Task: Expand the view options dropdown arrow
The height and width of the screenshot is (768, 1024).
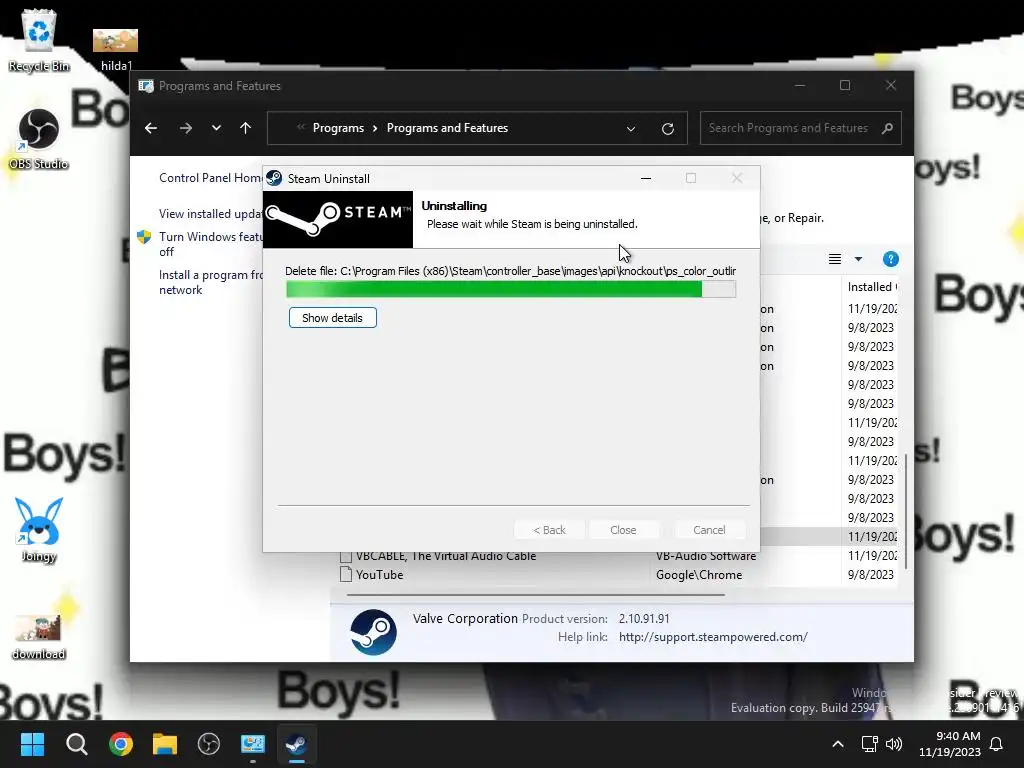Action: tap(858, 259)
